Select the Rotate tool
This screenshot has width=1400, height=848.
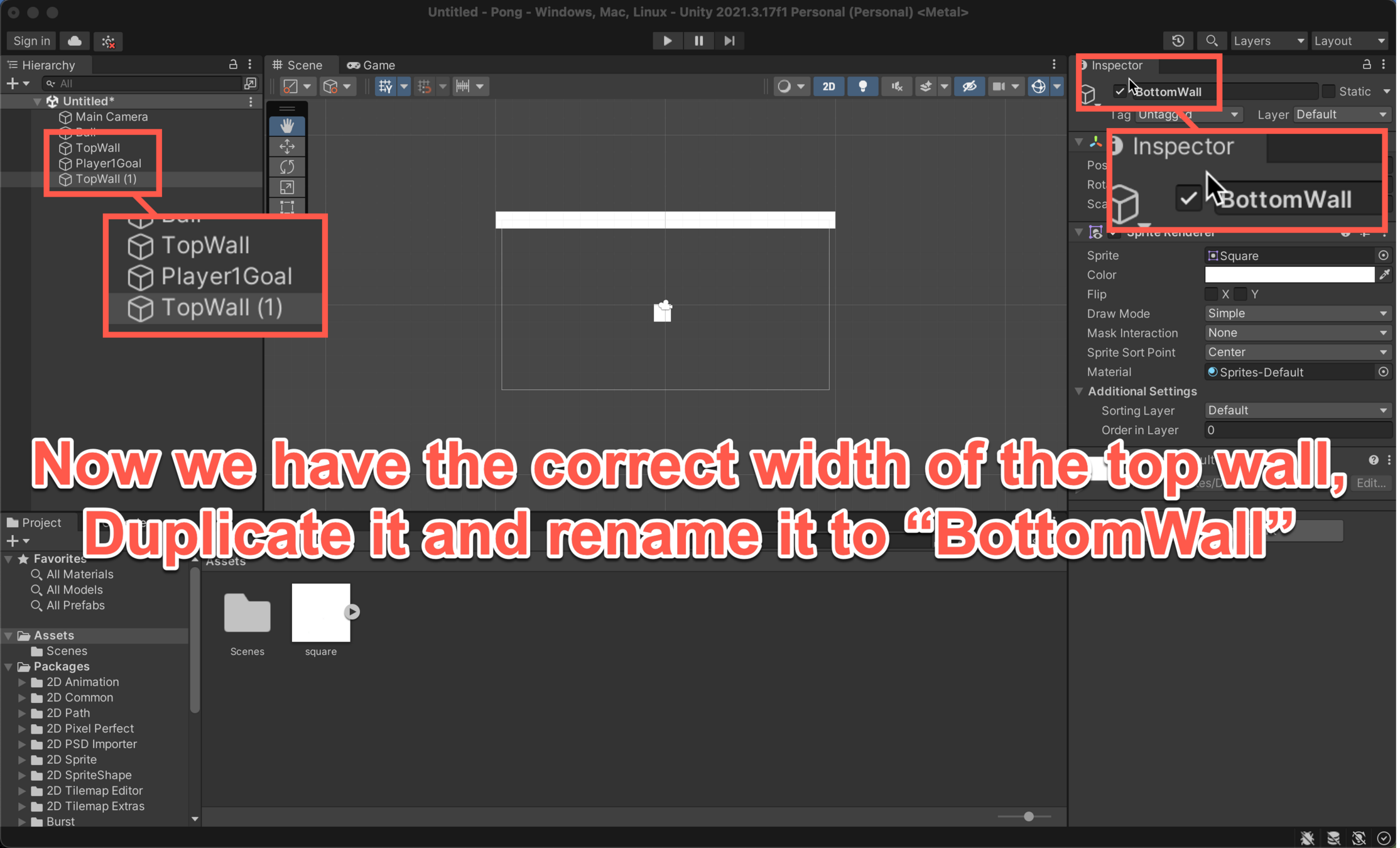pyautogui.click(x=287, y=166)
